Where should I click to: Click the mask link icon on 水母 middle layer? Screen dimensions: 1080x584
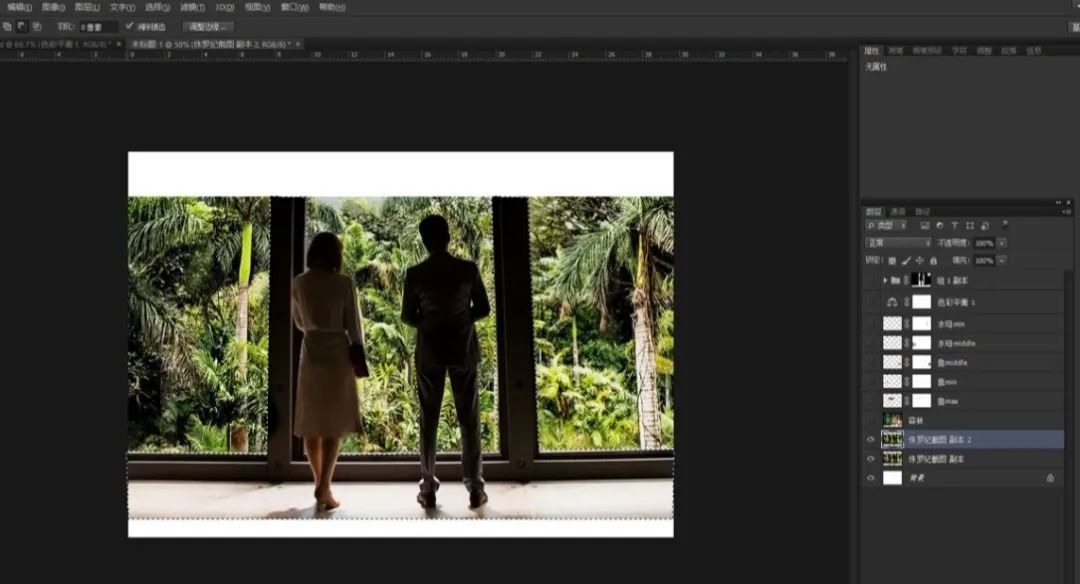pos(907,343)
